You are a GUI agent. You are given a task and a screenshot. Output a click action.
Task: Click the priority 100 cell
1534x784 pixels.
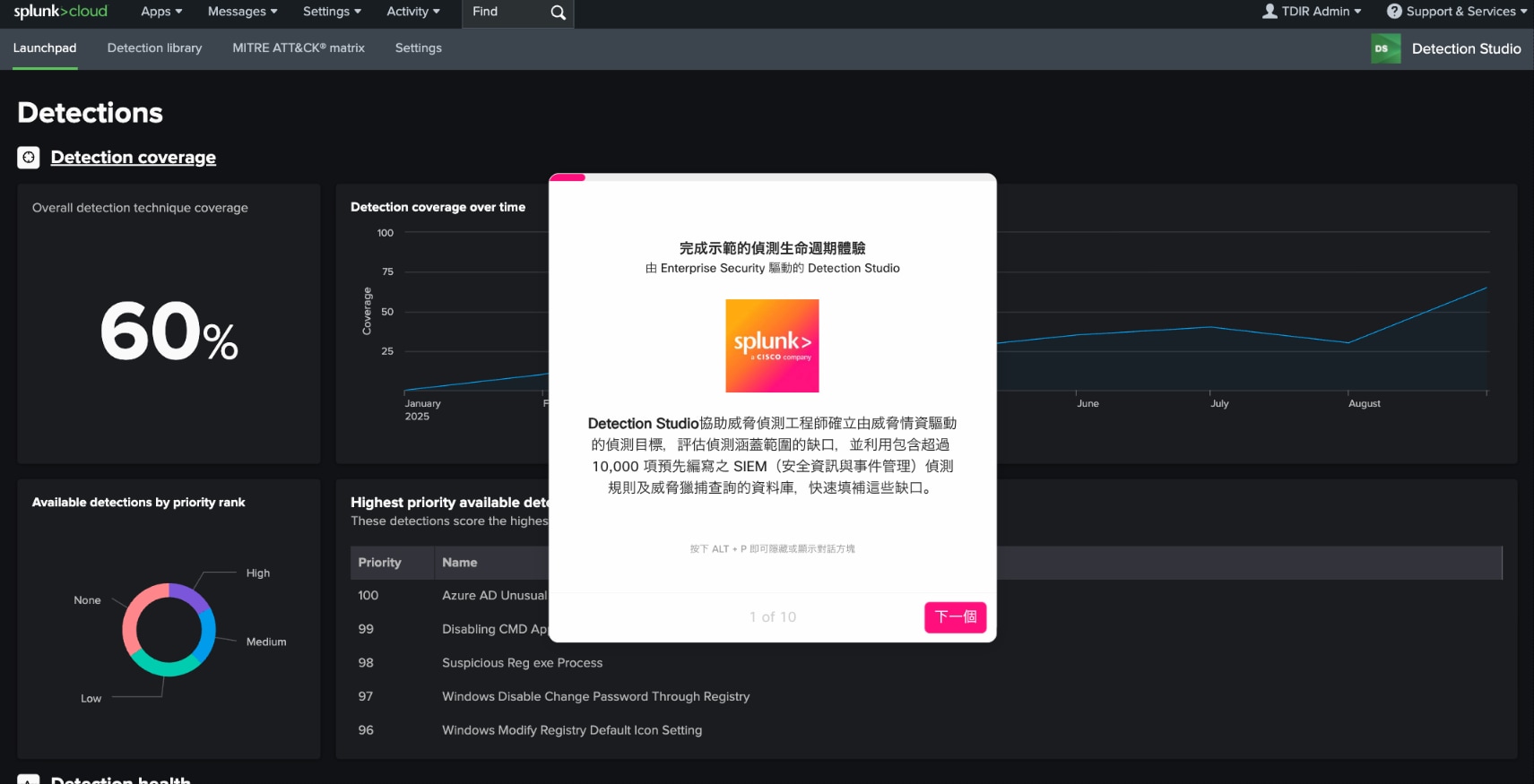(x=368, y=596)
